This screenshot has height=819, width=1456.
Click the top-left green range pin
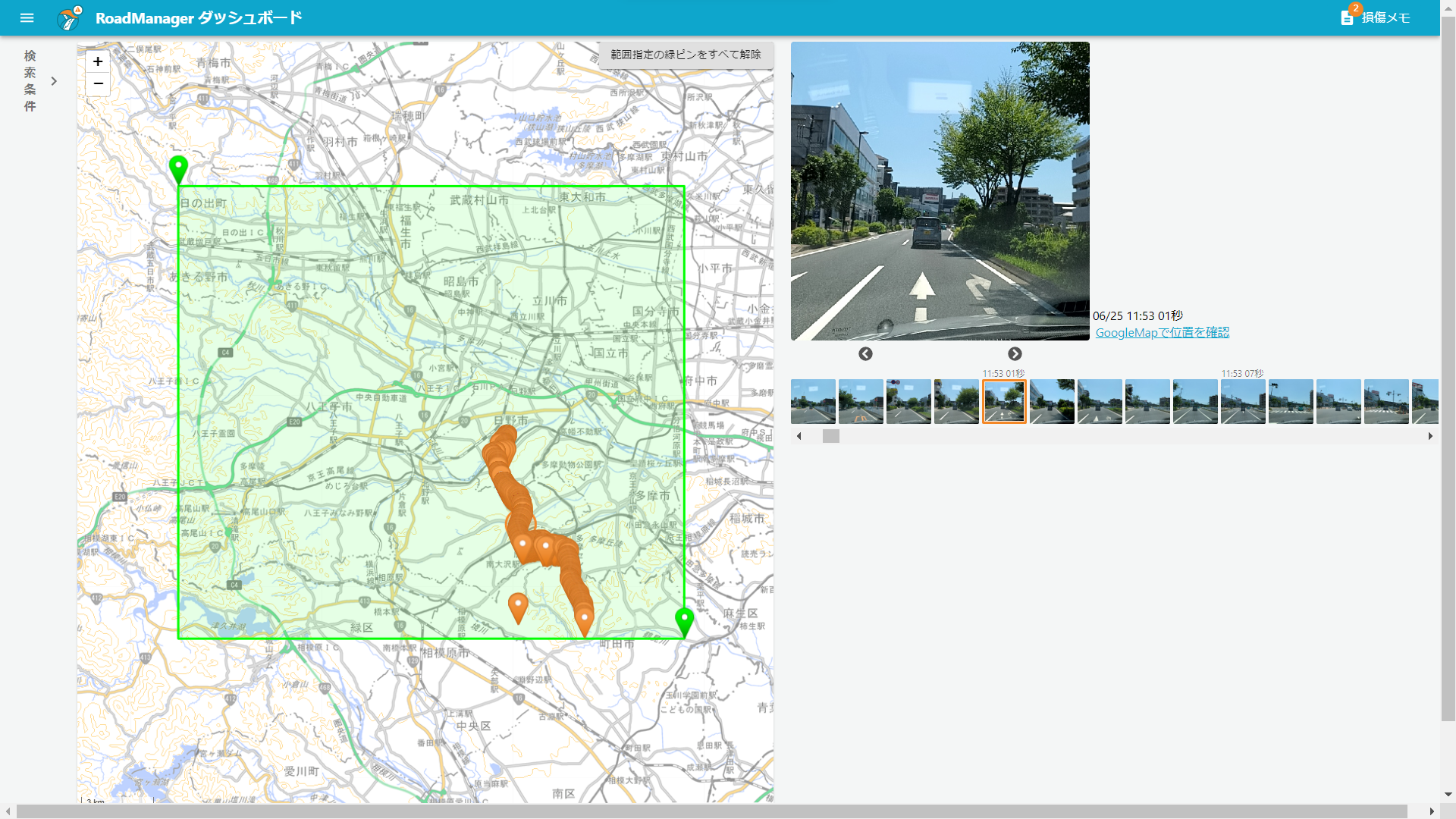[x=178, y=168]
